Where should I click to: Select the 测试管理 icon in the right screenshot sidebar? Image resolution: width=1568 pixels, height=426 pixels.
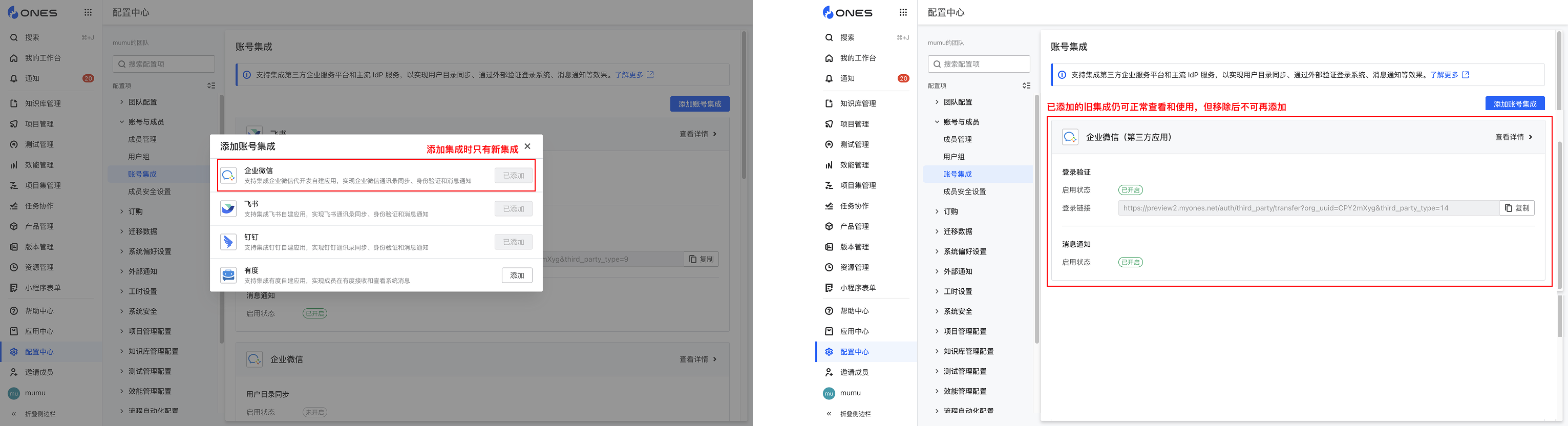(829, 144)
